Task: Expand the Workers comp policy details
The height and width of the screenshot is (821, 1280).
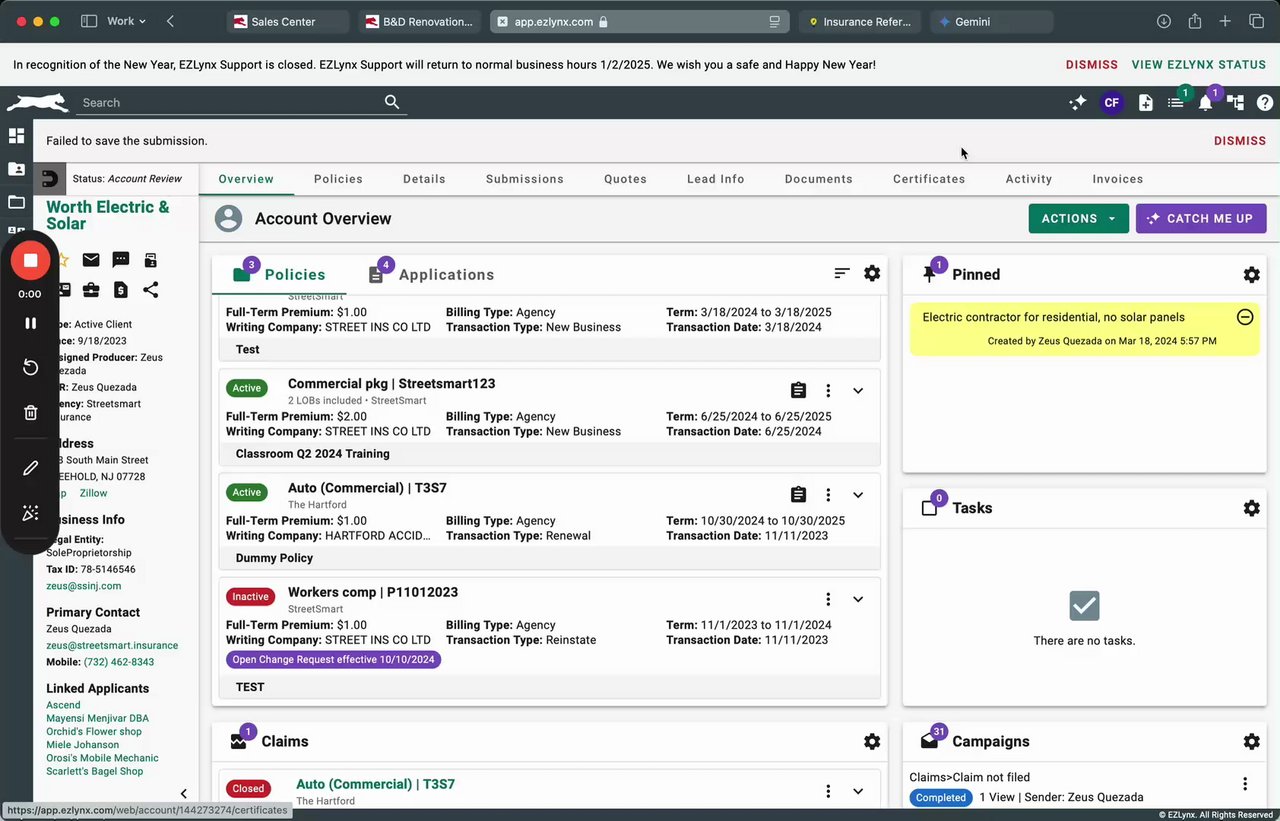Action: tap(858, 599)
